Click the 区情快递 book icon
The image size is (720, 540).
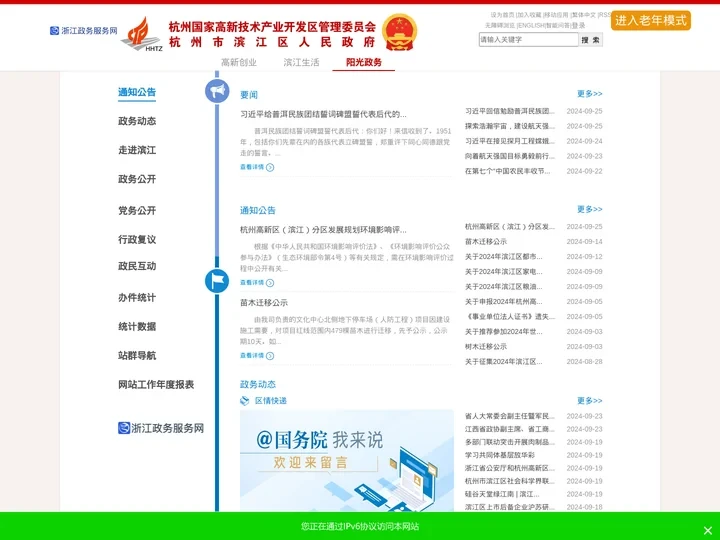point(245,400)
